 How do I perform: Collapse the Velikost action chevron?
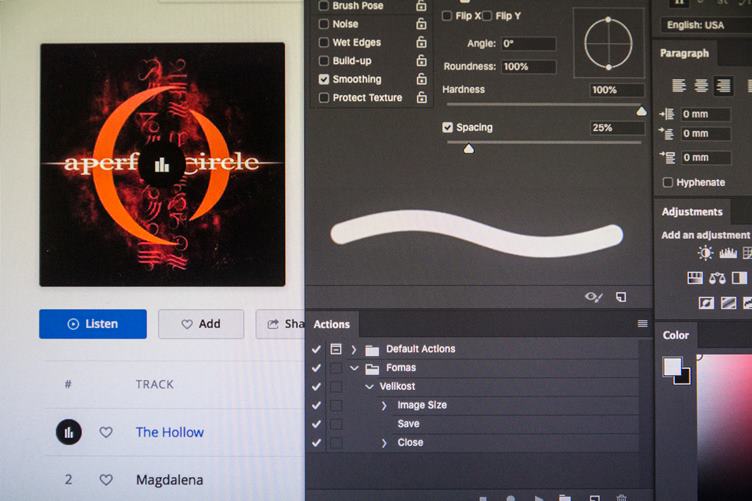coord(369,386)
